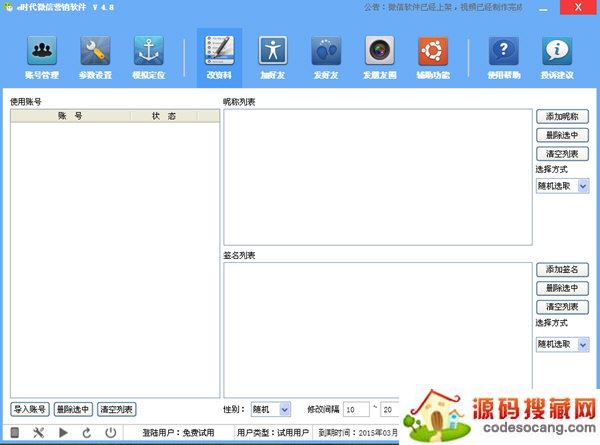Viewport: 600px width, 445px height.
Task: Click the power icon in status bar
Action: click(x=110, y=433)
